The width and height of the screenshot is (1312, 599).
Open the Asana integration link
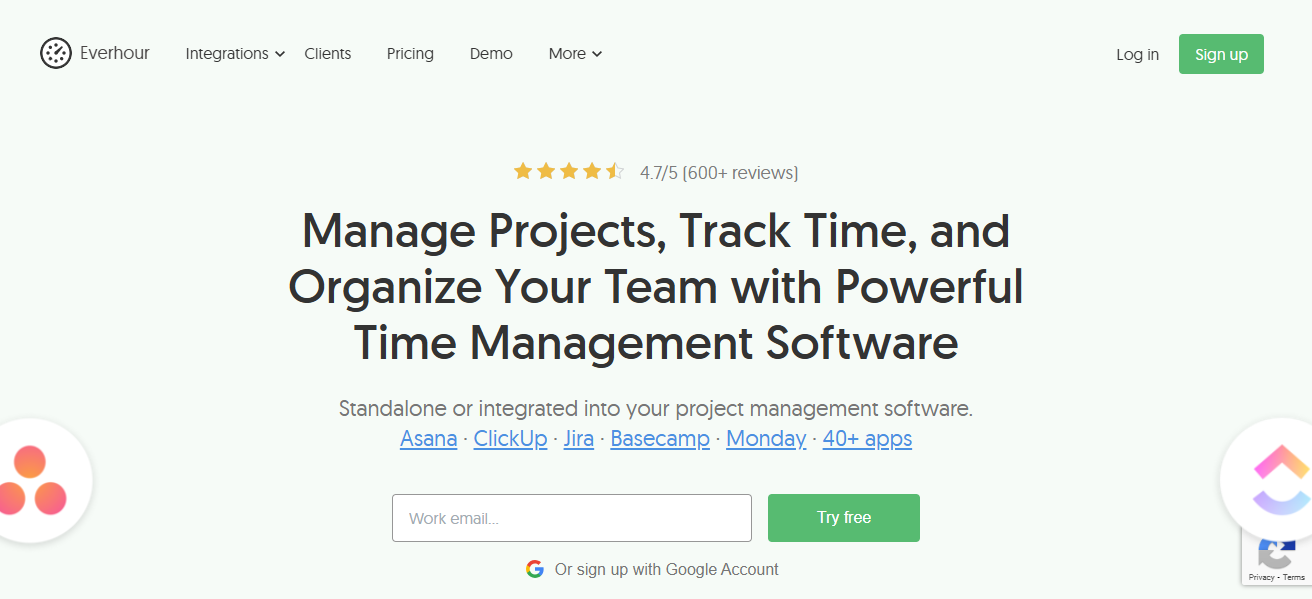pos(429,438)
